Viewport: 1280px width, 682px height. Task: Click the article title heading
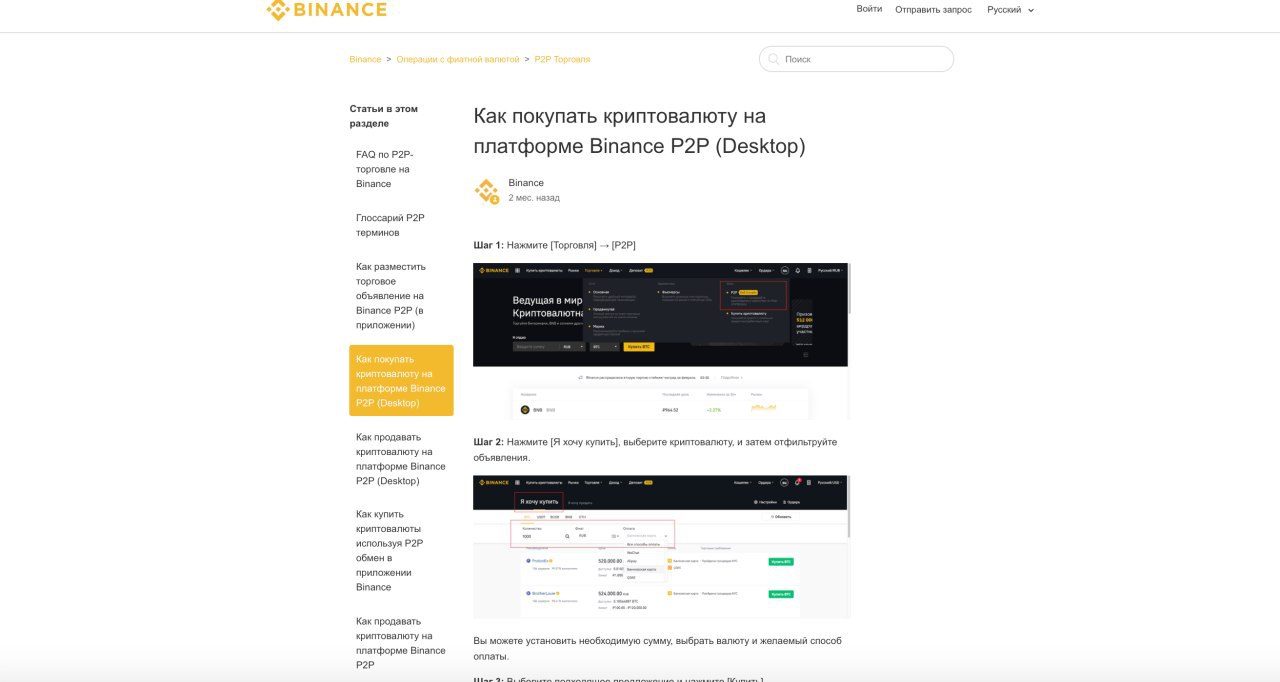pyautogui.click(x=639, y=131)
